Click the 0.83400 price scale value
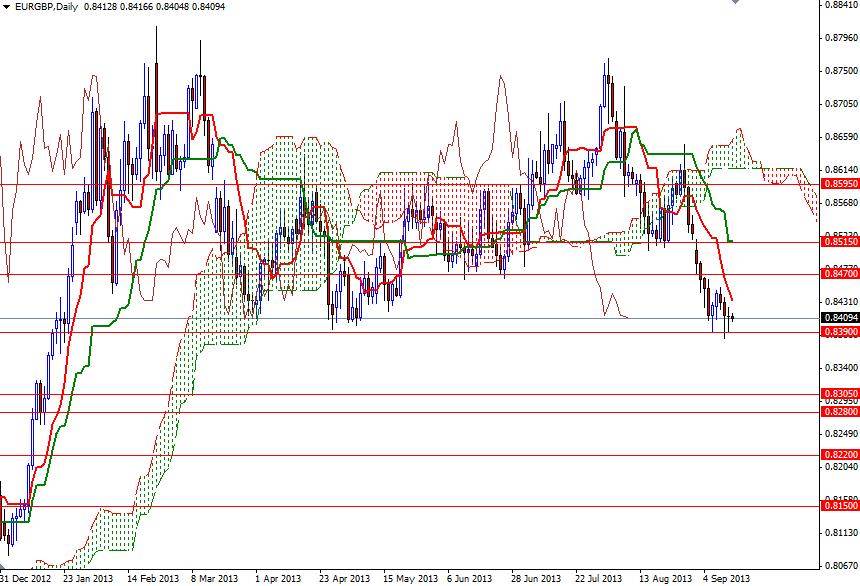This screenshot has height=586, width=860. pyautogui.click(x=841, y=368)
